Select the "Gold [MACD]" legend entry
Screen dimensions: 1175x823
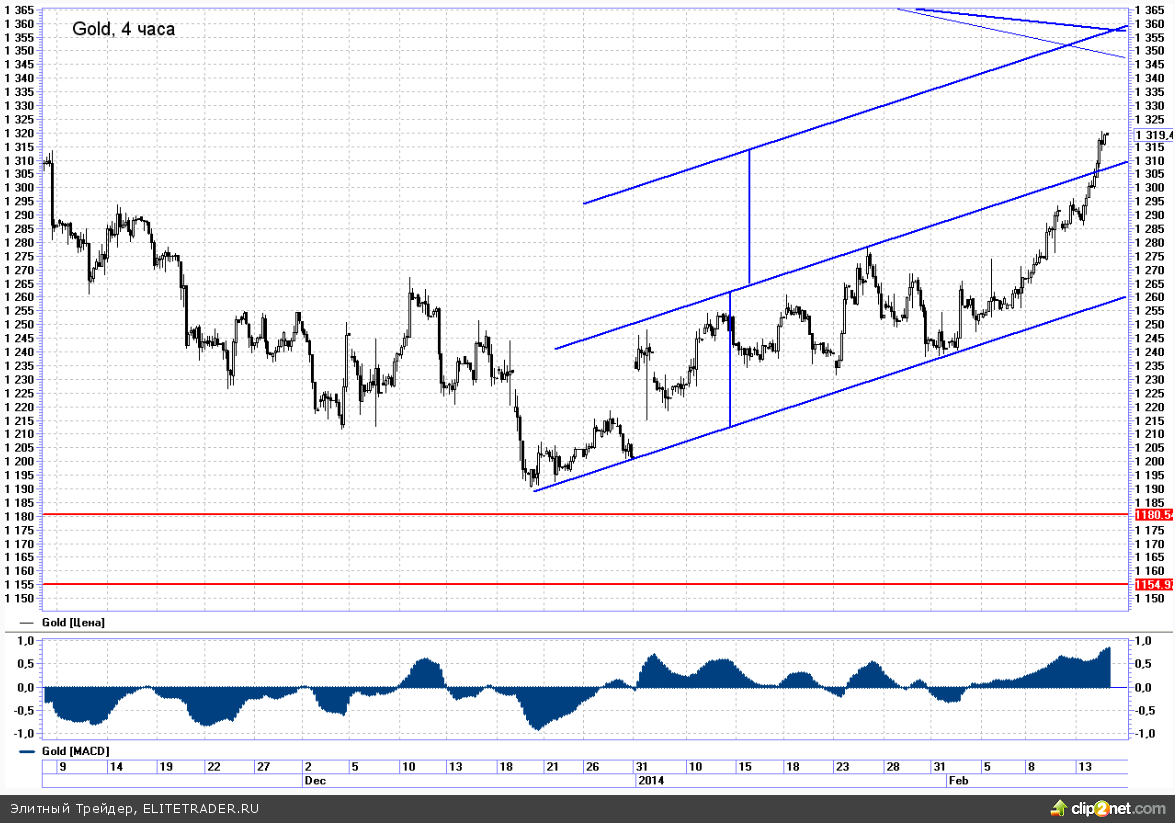75,751
